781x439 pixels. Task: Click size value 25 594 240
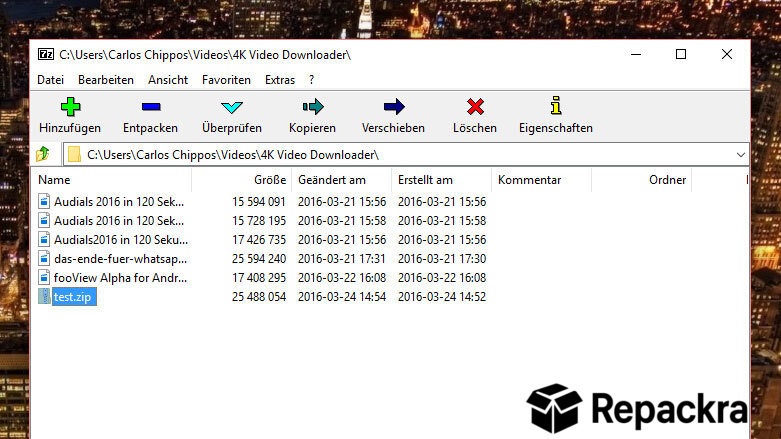click(259, 259)
